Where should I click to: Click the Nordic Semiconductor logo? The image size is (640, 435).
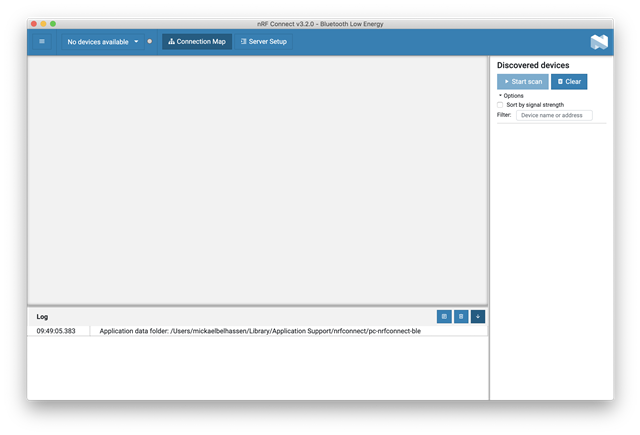[x=599, y=42]
